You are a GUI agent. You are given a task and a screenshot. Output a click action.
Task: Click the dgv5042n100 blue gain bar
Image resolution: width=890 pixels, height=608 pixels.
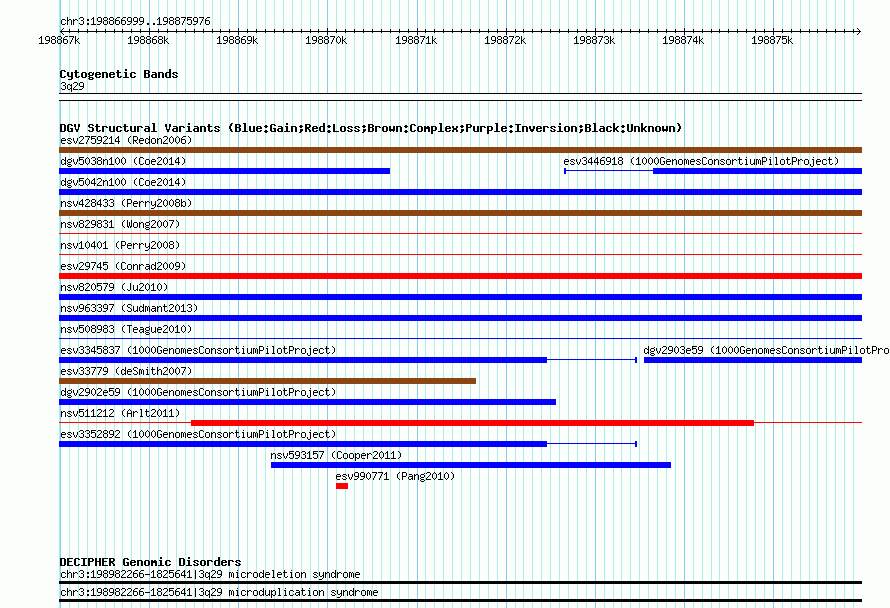tap(460, 192)
